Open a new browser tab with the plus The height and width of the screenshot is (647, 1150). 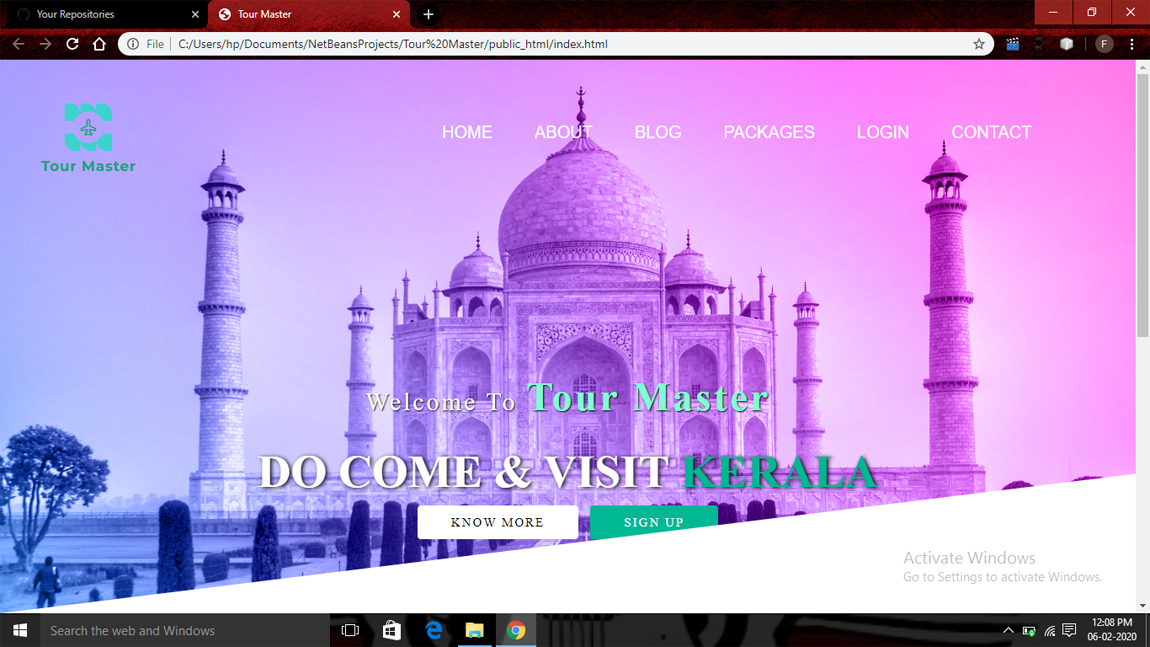click(428, 14)
